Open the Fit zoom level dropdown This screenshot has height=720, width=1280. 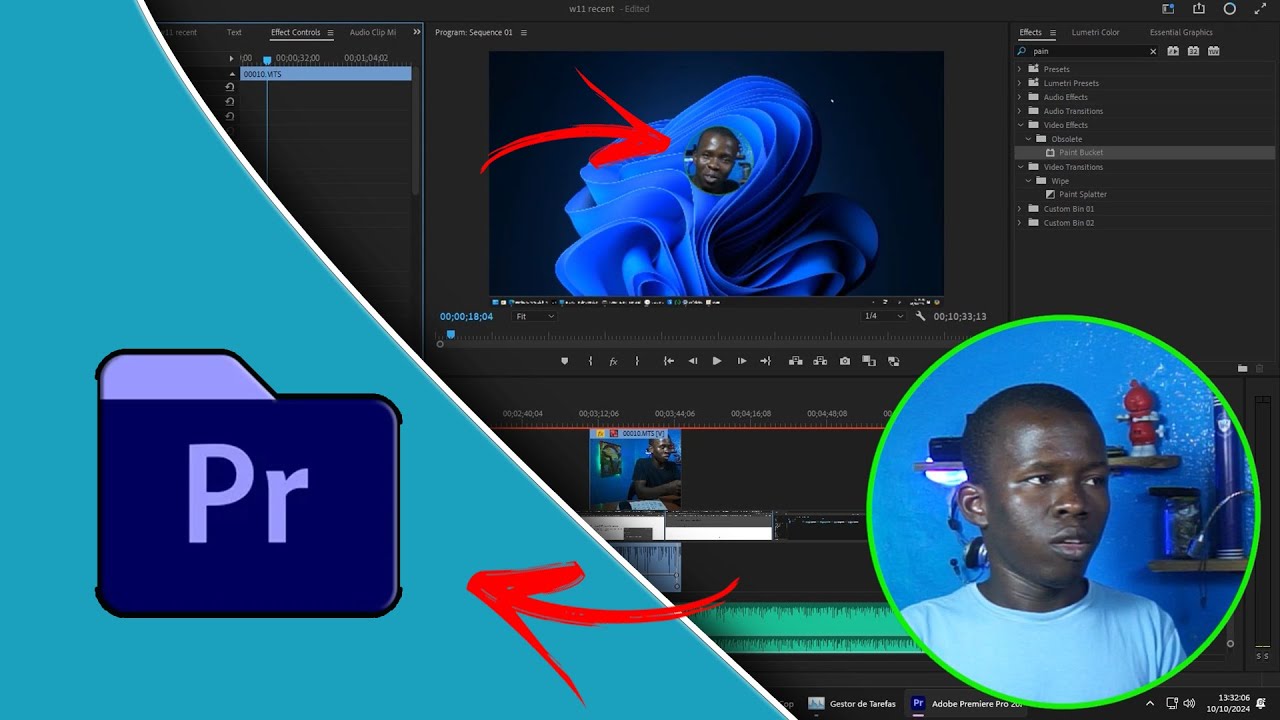coord(535,316)
